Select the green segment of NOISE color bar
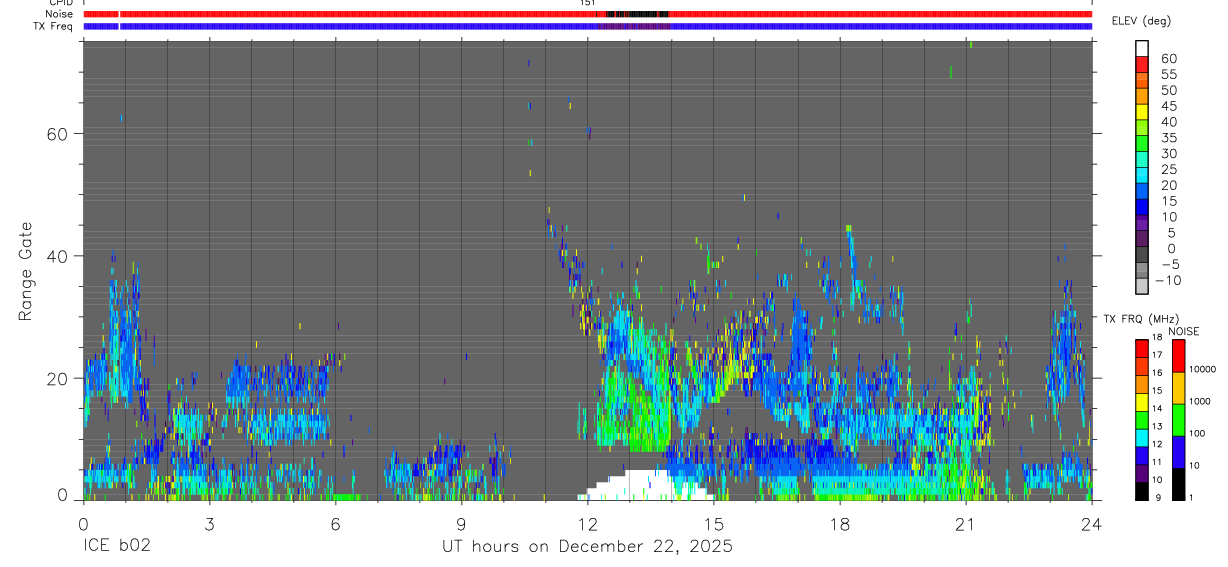 (1178, 420)
